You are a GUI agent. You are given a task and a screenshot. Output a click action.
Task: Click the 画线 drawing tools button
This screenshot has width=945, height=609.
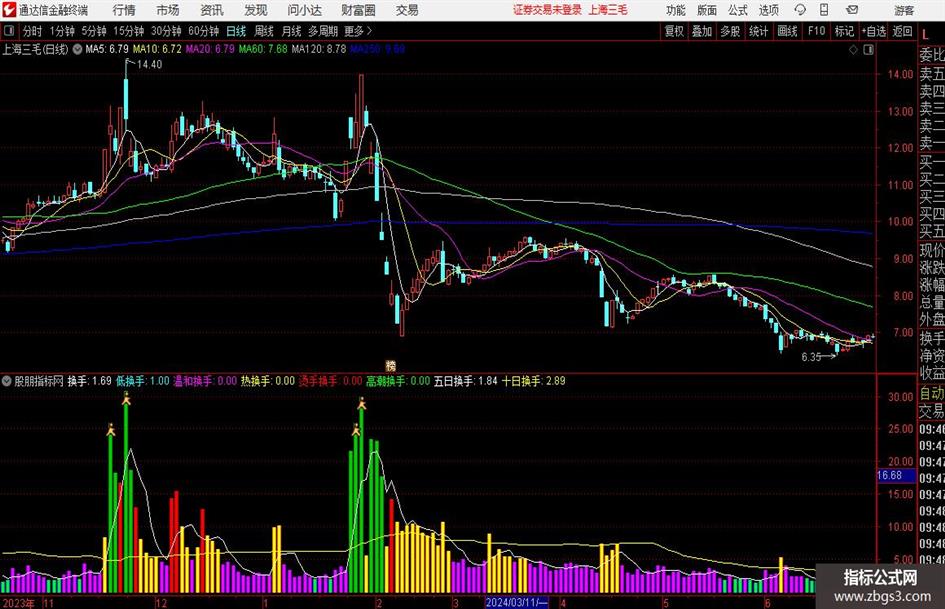pos(788,31)
